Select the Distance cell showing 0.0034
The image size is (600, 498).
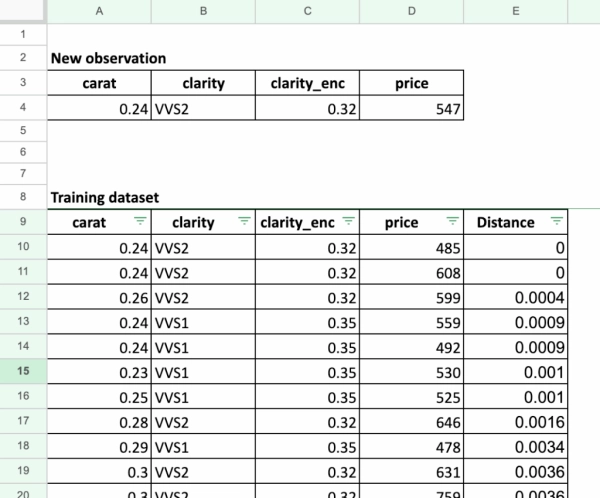pos(516,446)
